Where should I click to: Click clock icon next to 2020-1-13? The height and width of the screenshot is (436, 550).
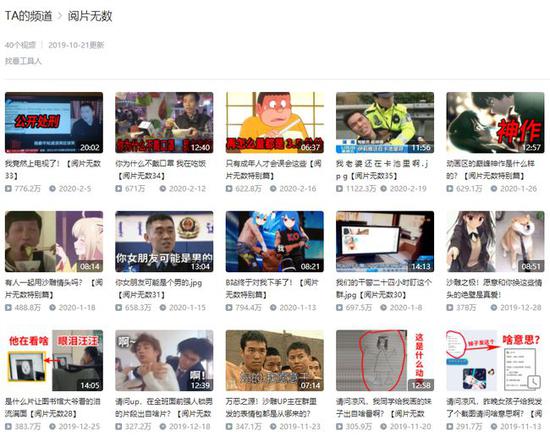click(x=273, y=308)
